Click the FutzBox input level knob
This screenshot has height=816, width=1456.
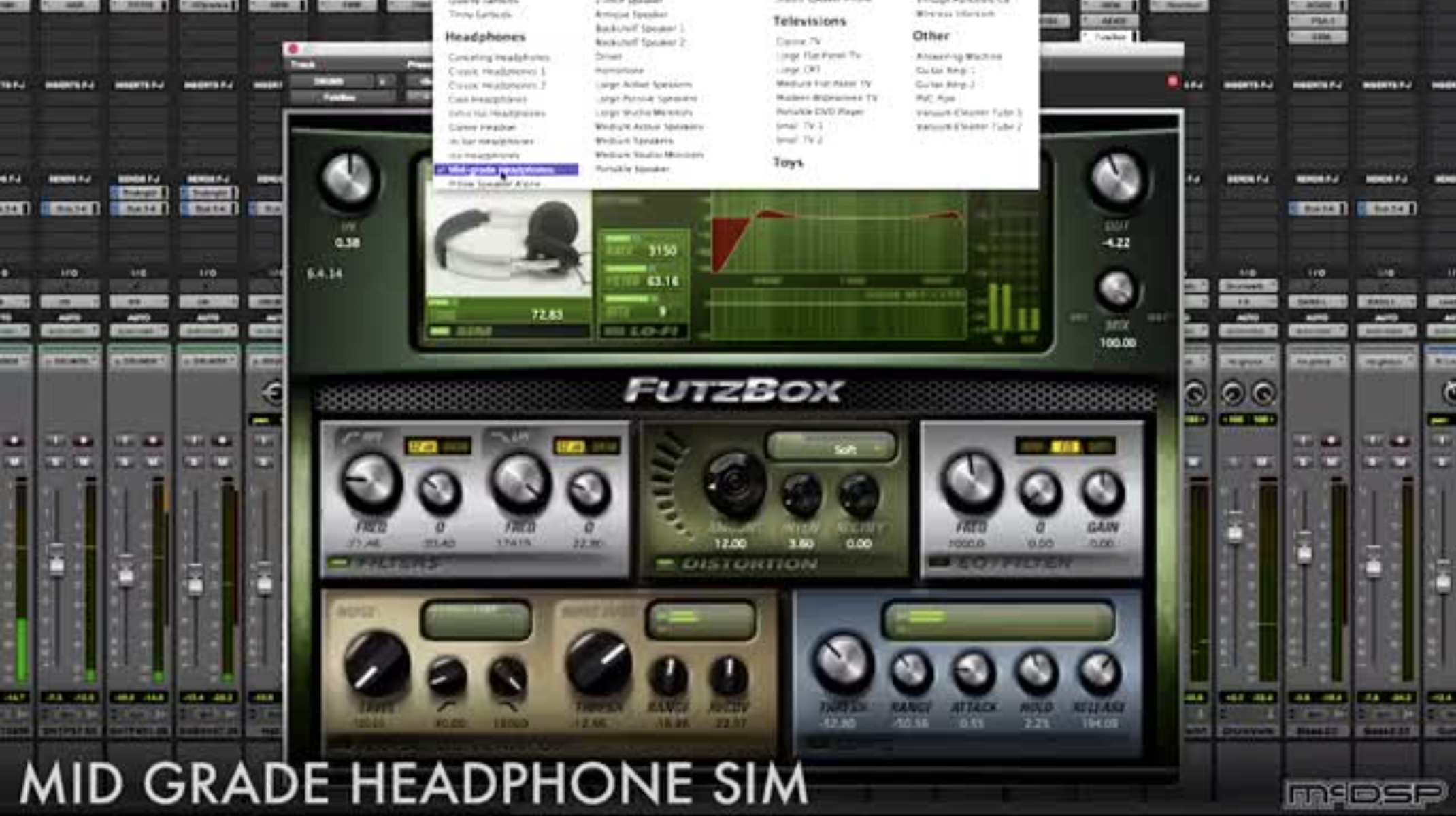(348, 180)
